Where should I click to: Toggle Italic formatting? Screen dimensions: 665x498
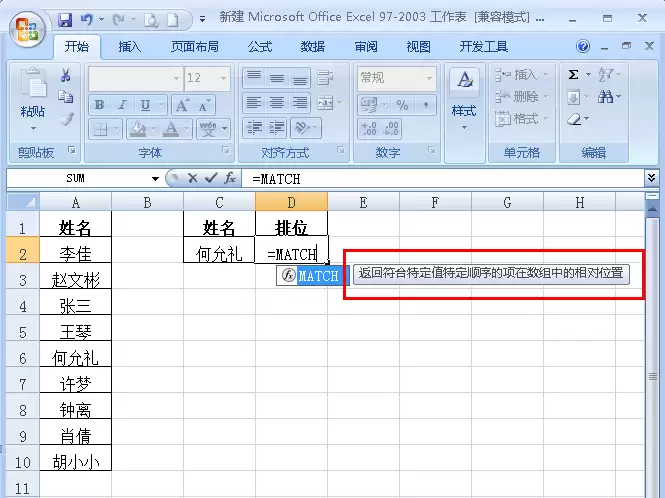(122, 105)
